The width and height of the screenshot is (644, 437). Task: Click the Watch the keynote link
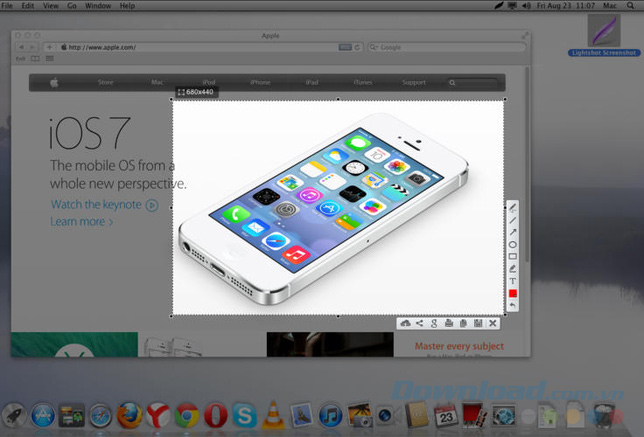click(105, 205)
